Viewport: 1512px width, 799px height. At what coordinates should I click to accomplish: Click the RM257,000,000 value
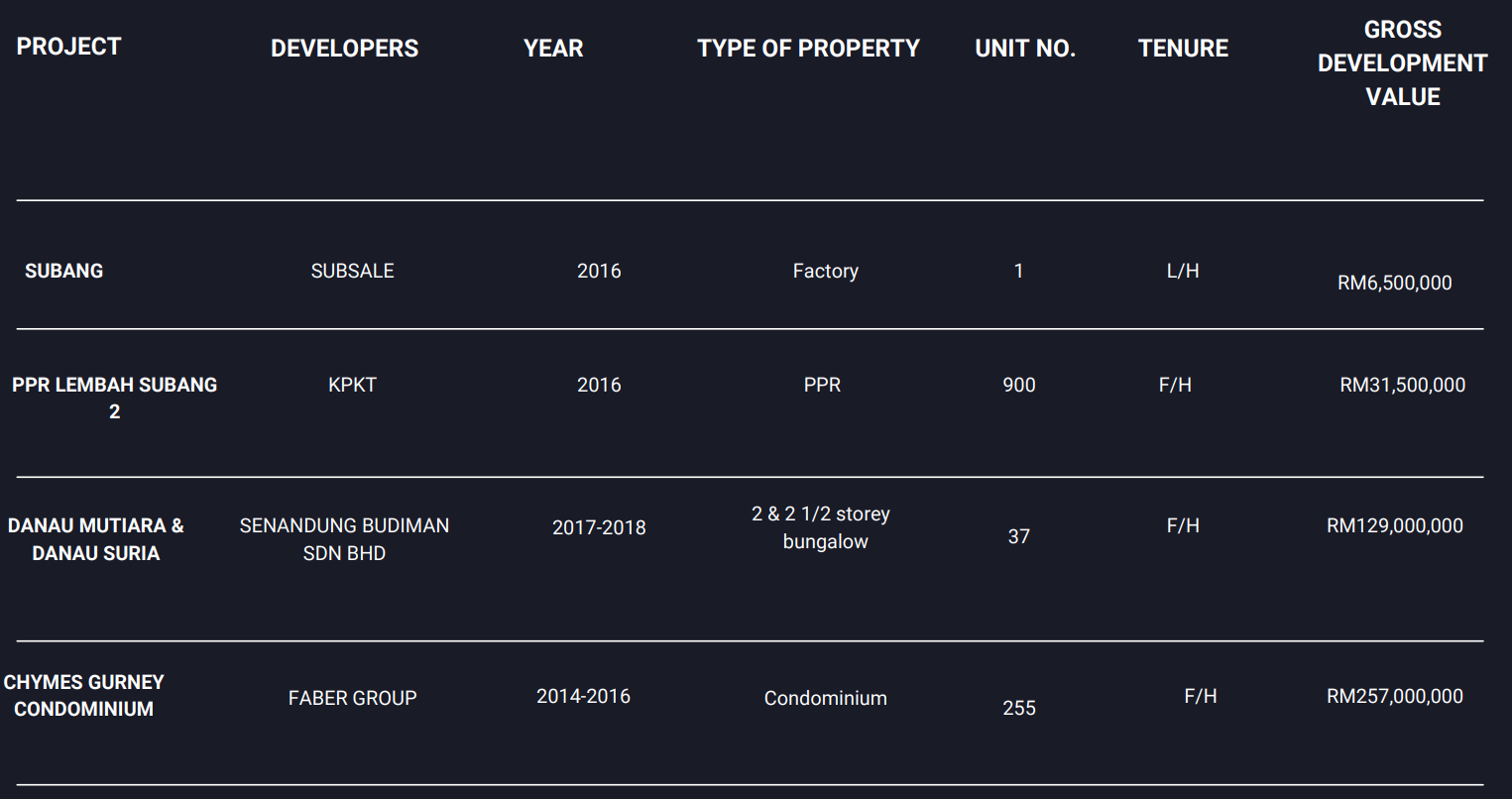(1394, 696)
